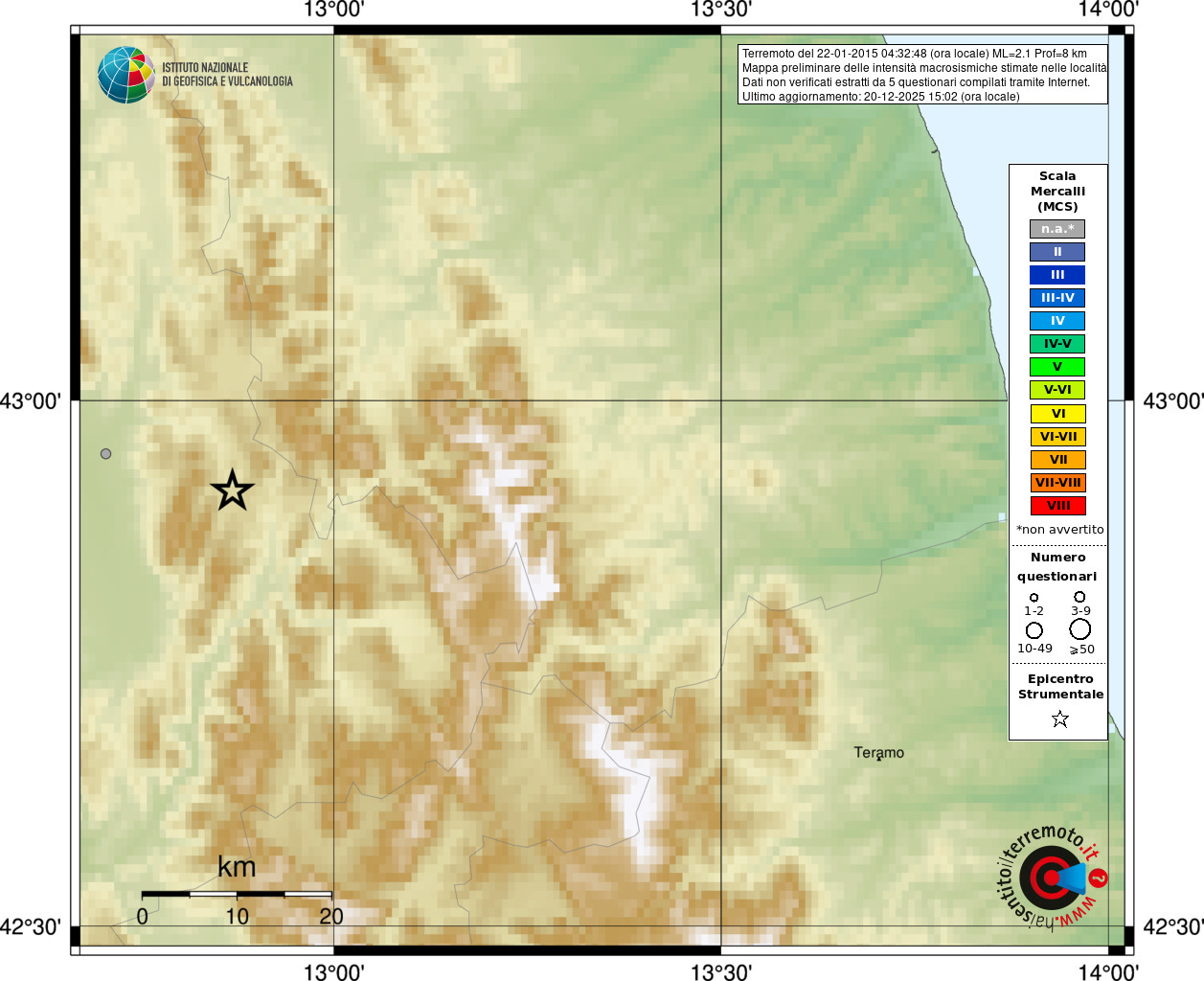Click the km scale bar
This screenshot has width=1204, height=981.
[x=237, y=894]
